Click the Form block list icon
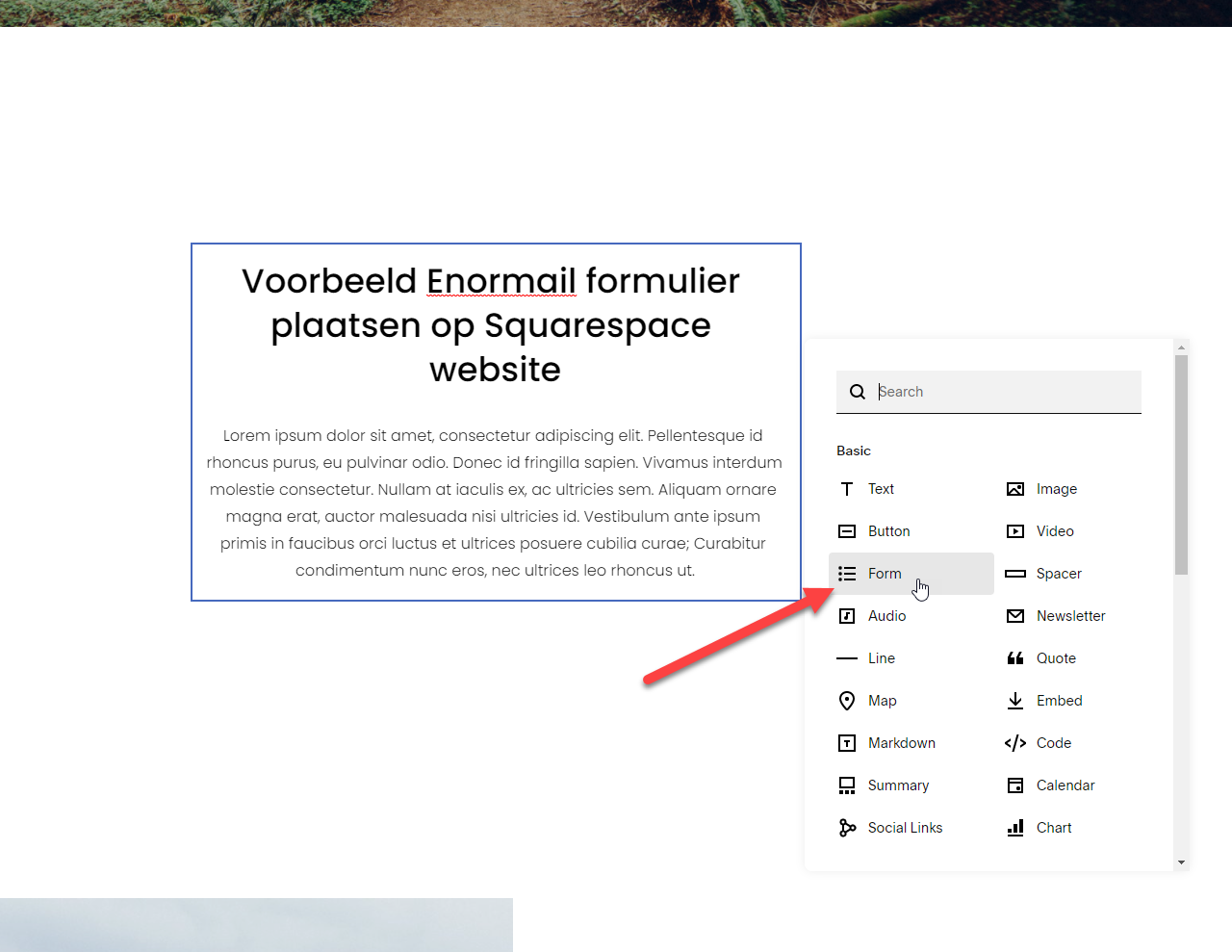Viewport: 1232px width, 952px height. coord(847,574)
